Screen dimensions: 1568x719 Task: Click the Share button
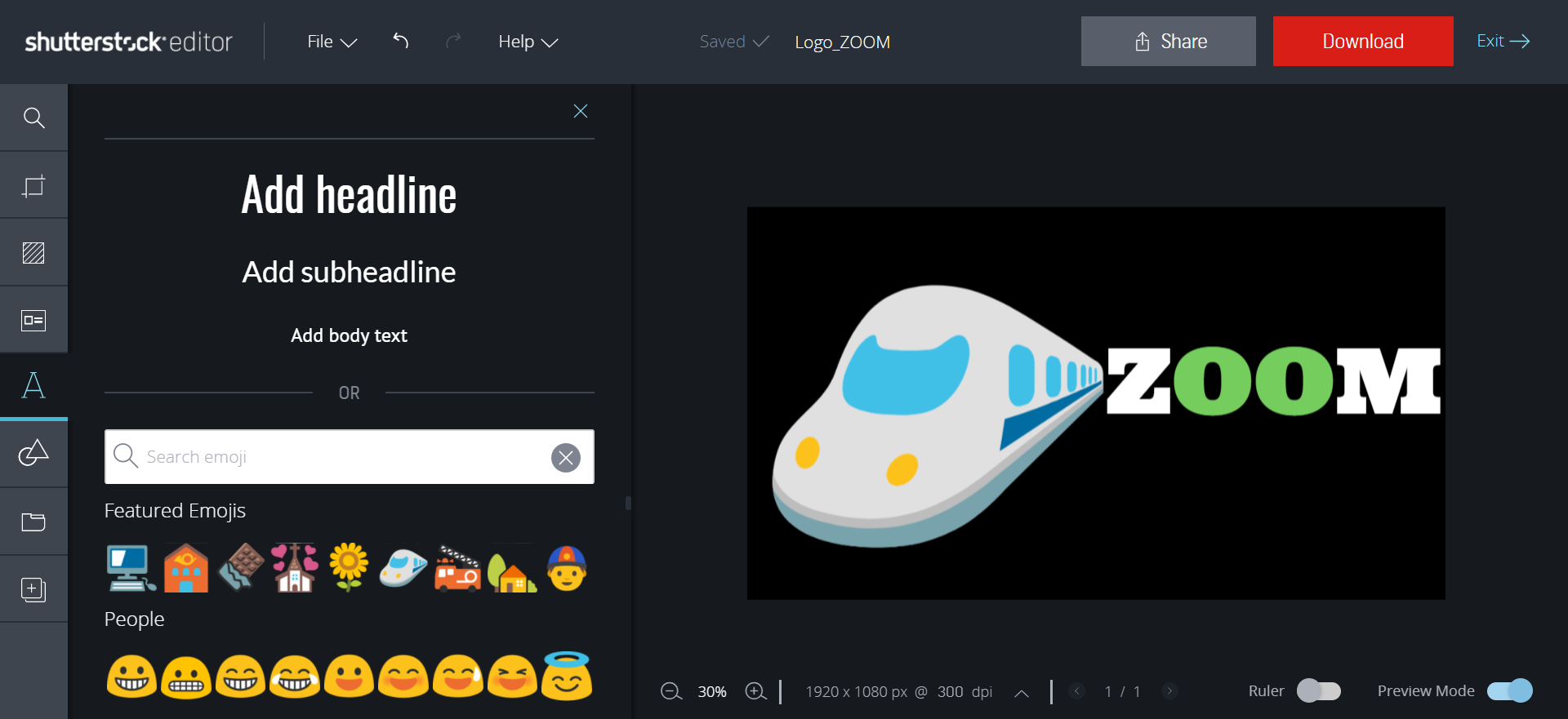tap(1168, 42)
